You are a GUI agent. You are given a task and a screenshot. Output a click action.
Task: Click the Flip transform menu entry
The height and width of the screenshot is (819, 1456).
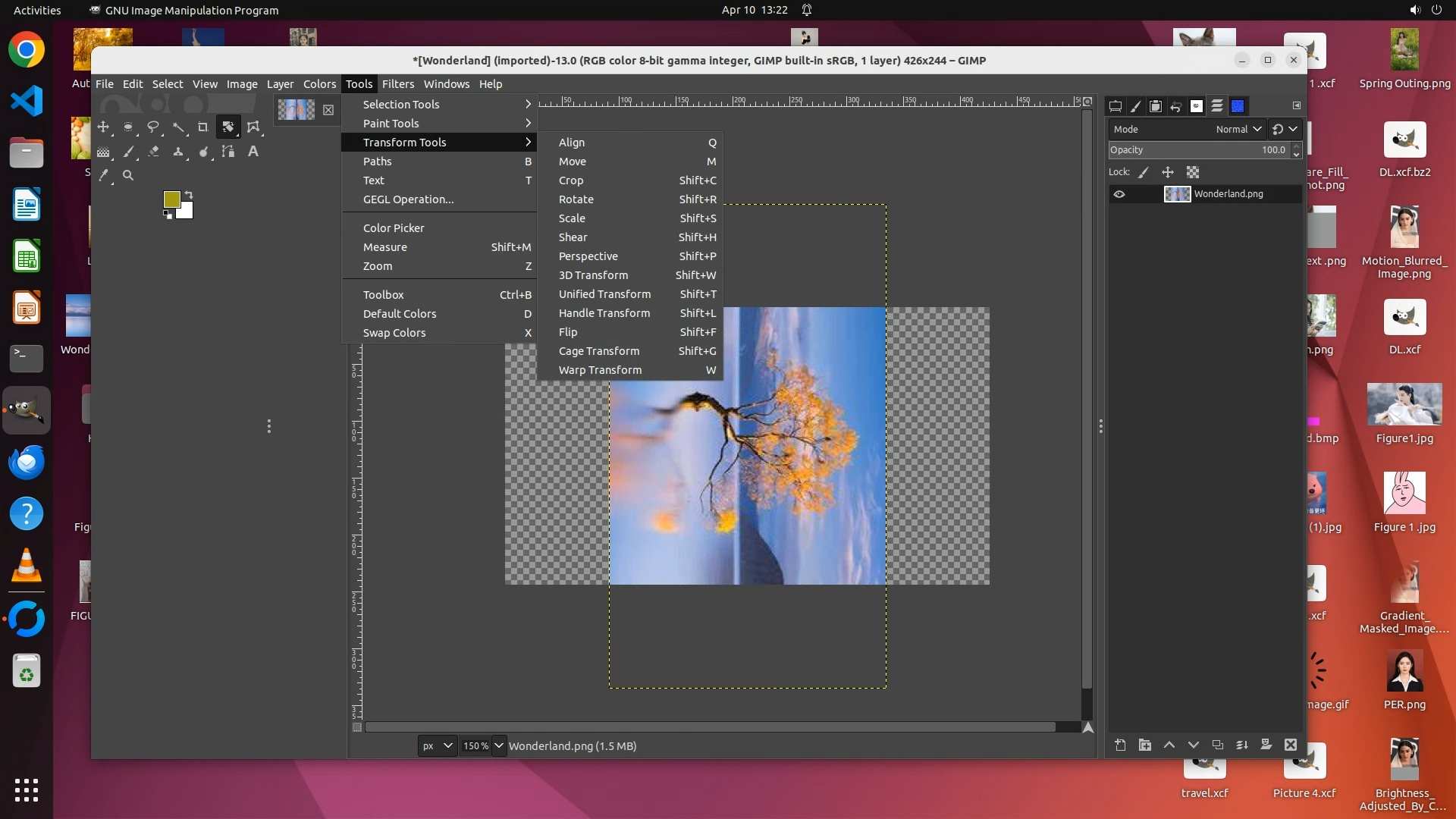(x=568, y=332)
